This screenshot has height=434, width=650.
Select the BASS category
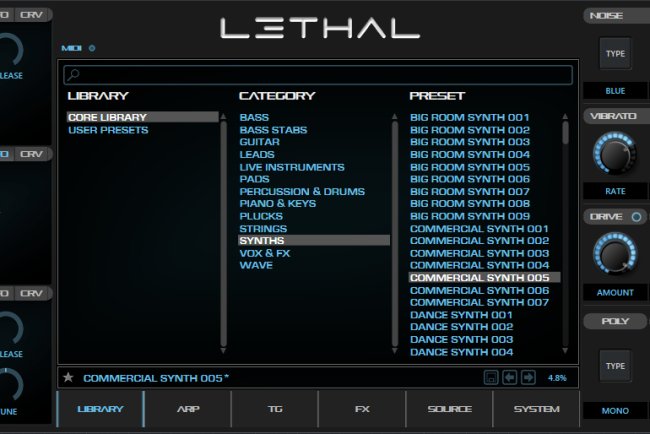254,117
